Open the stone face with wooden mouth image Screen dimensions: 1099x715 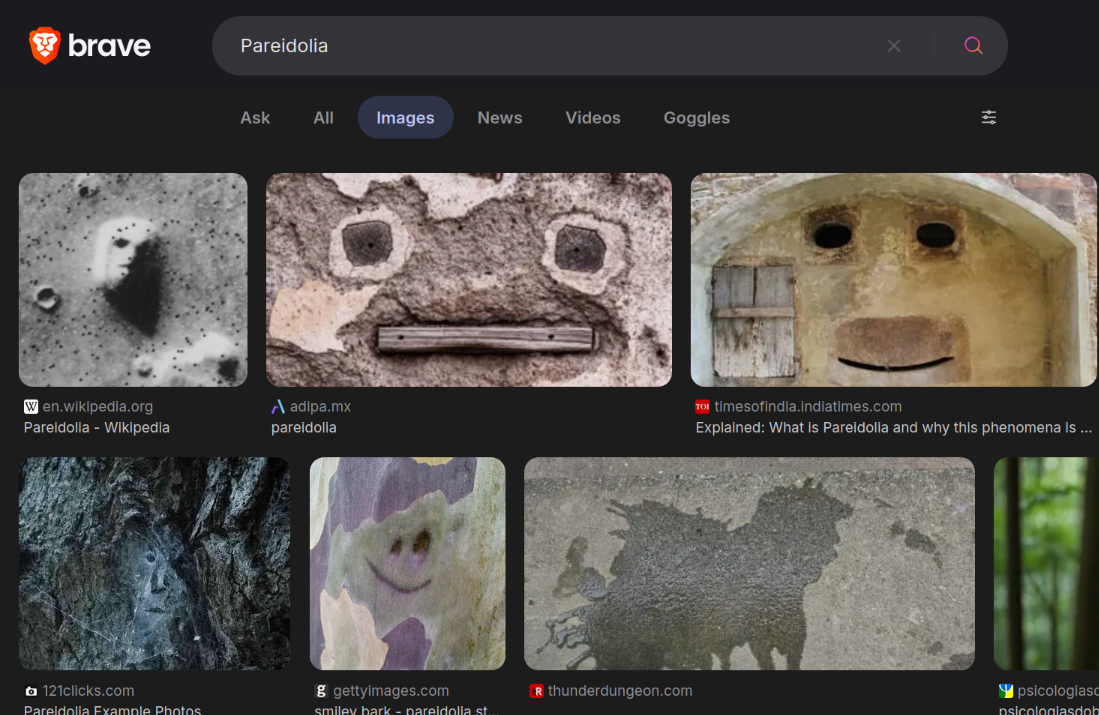[469, 280]
